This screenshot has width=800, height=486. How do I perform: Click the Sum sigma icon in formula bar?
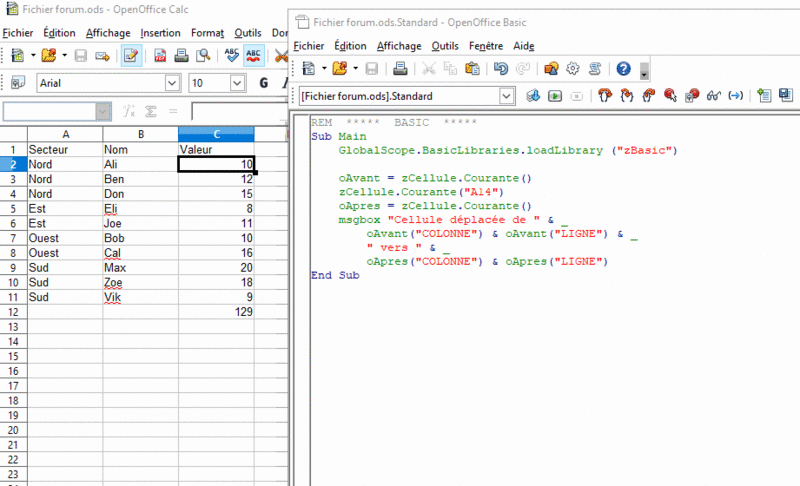tap(152, 111)
